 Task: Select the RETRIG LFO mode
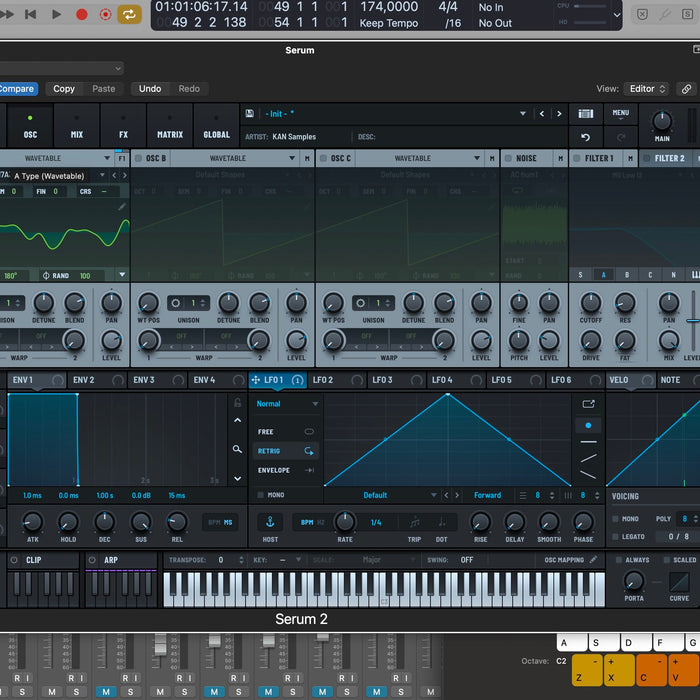click(286, 451)
